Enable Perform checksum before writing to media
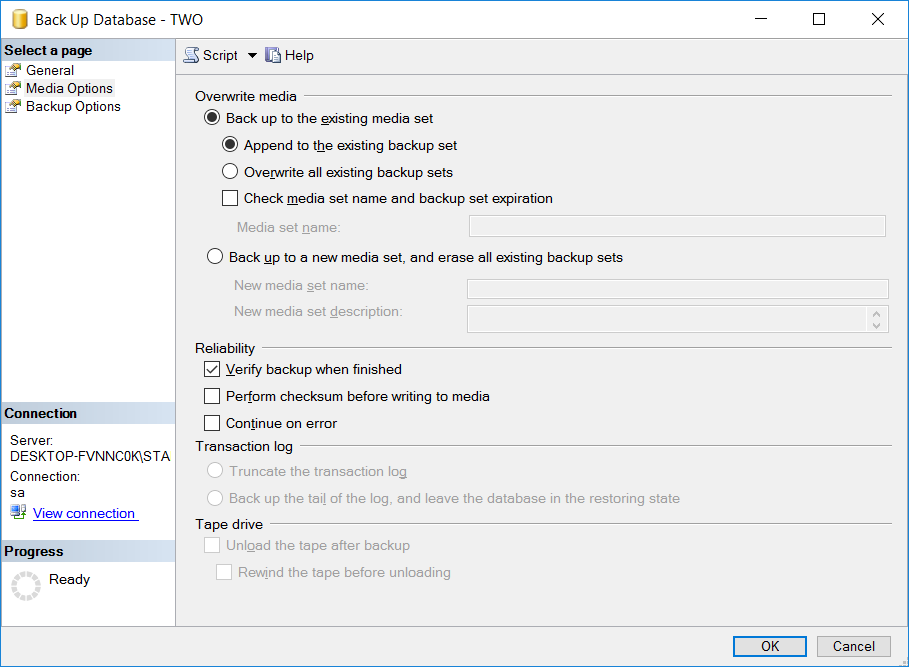Image resolution: width=909 pixels, height=667 pixels. (212, 396)
